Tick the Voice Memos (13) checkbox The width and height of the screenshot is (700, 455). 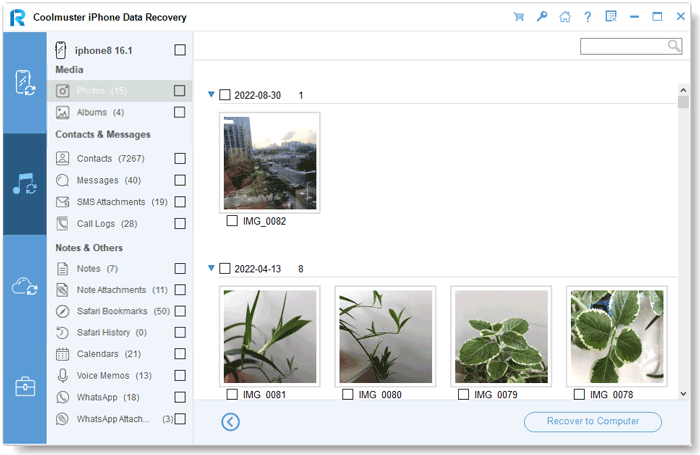pos(180,376)
